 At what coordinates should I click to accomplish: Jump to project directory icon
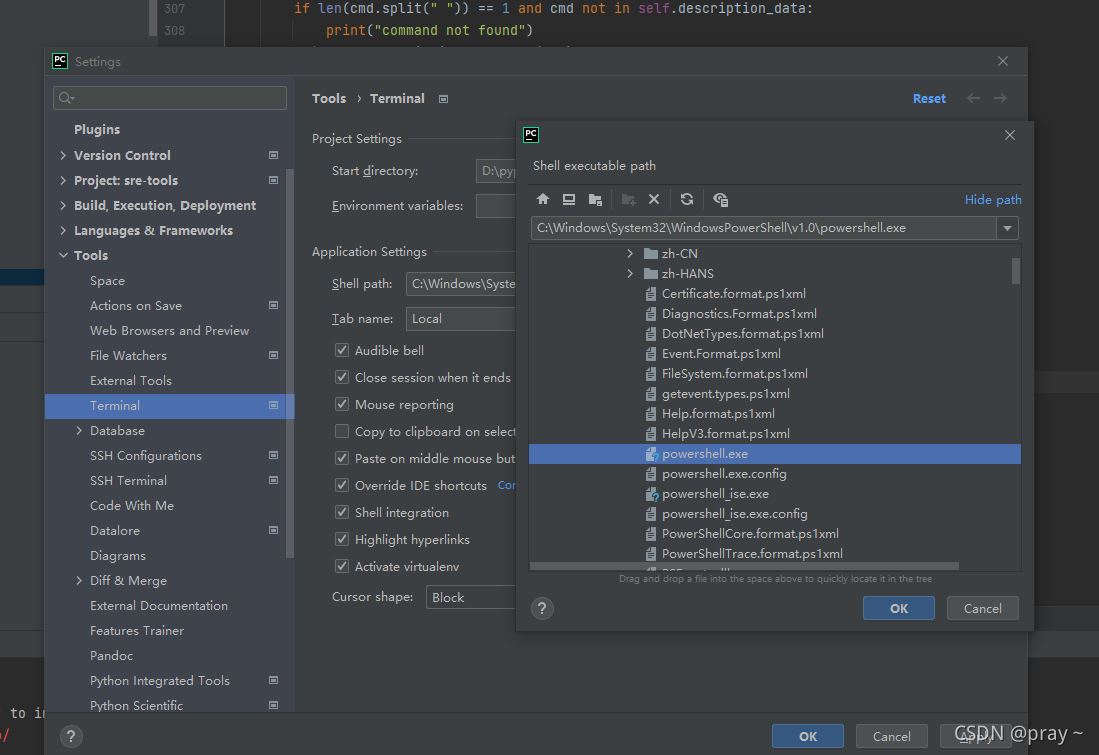(x=595, y=200)
